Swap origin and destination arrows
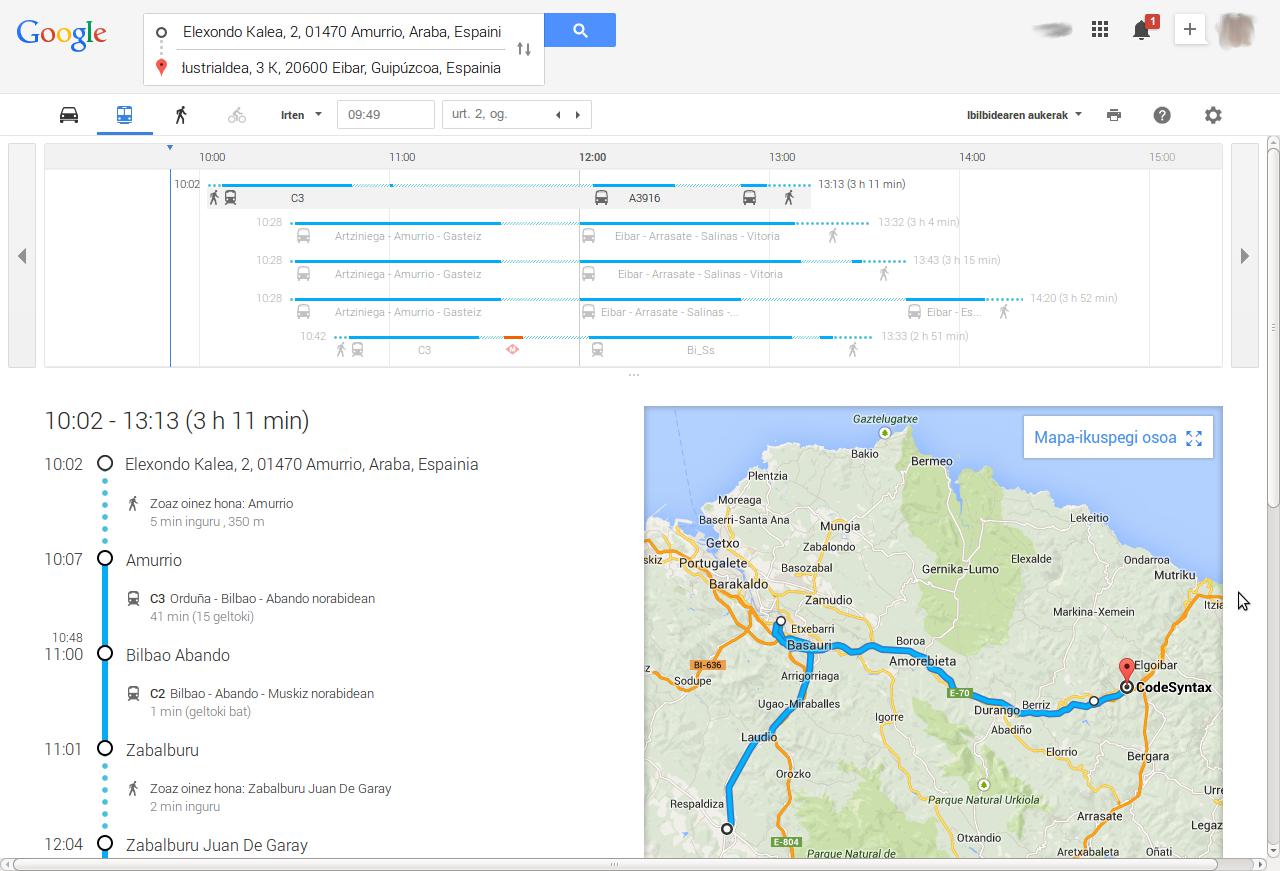 [524, 49]
